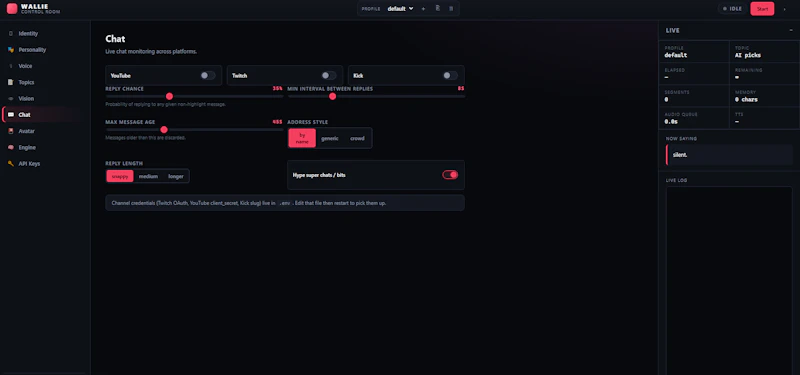Viewport: 800px width, 375px height.
Task: Click 'Live chat monitoring across platforms.' text
Action: point(151,52)
